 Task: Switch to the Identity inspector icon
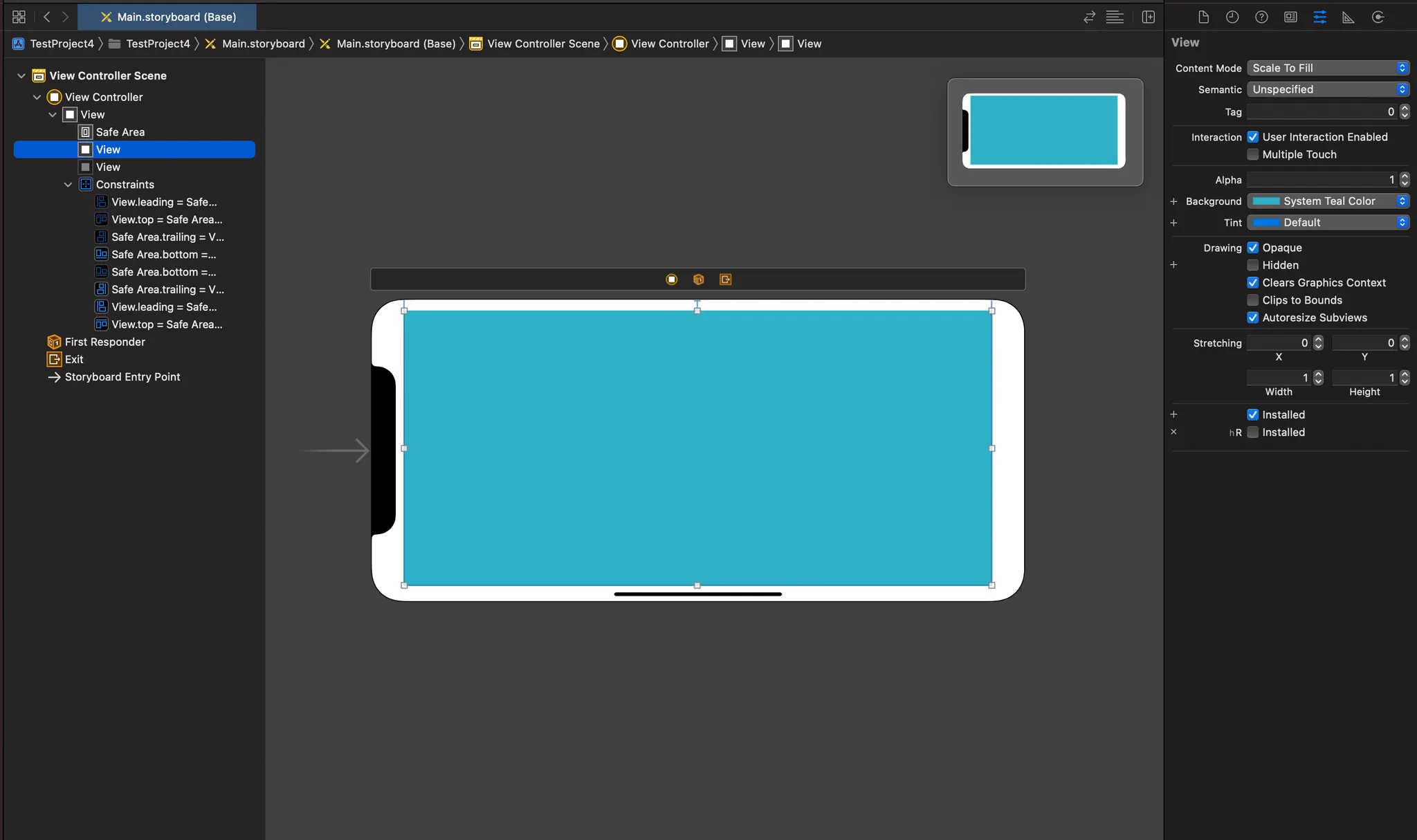coord(1290,17)
